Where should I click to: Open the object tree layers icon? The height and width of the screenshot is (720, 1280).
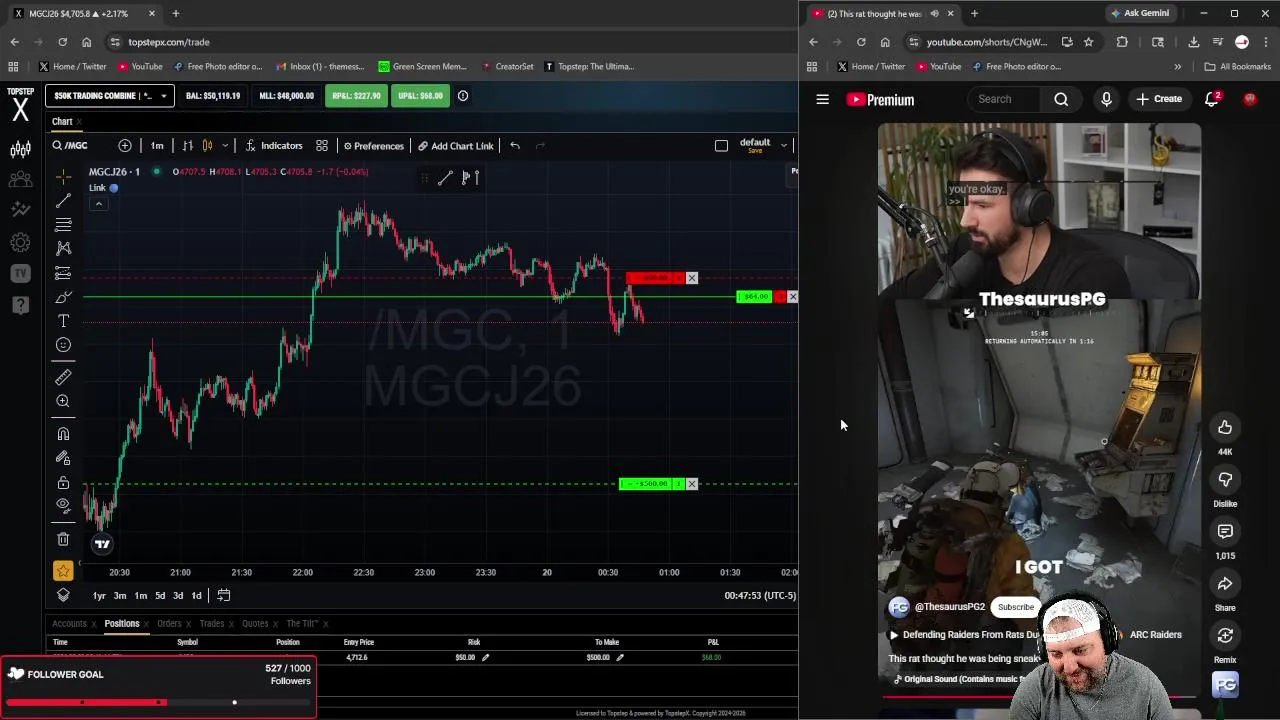[63, 595]
